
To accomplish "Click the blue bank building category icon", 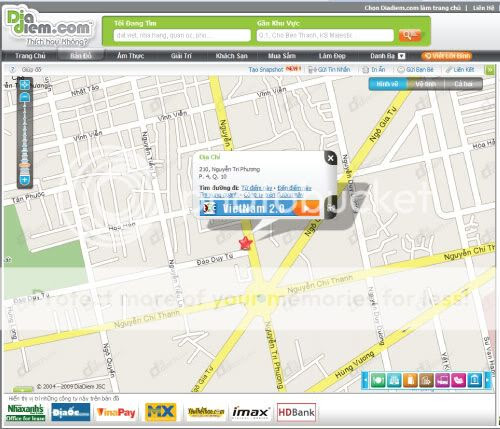I will 474,380.
